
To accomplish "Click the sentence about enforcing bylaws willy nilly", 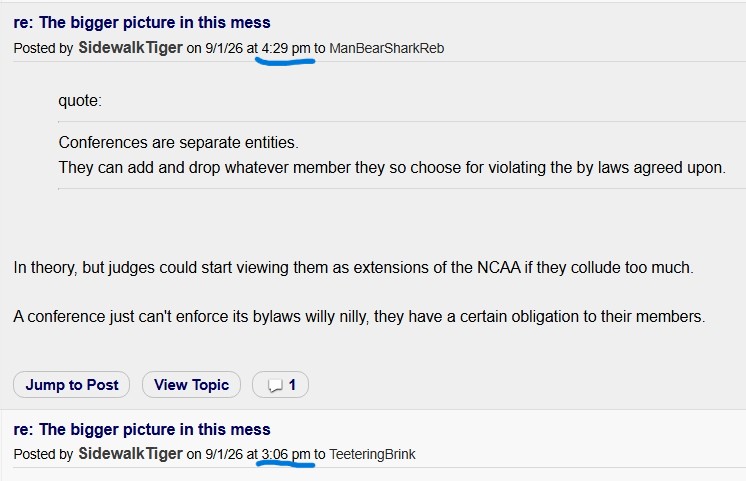I will [359, 316].
